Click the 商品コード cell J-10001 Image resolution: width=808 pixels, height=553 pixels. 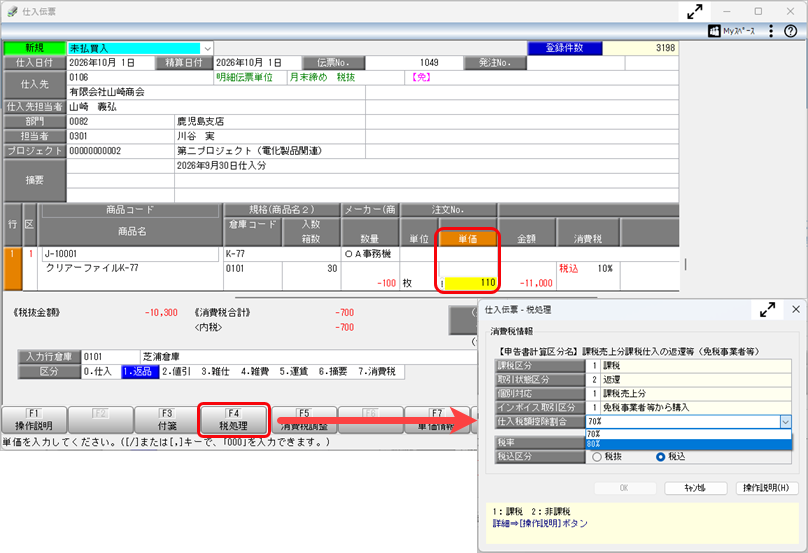pos(130,254)
